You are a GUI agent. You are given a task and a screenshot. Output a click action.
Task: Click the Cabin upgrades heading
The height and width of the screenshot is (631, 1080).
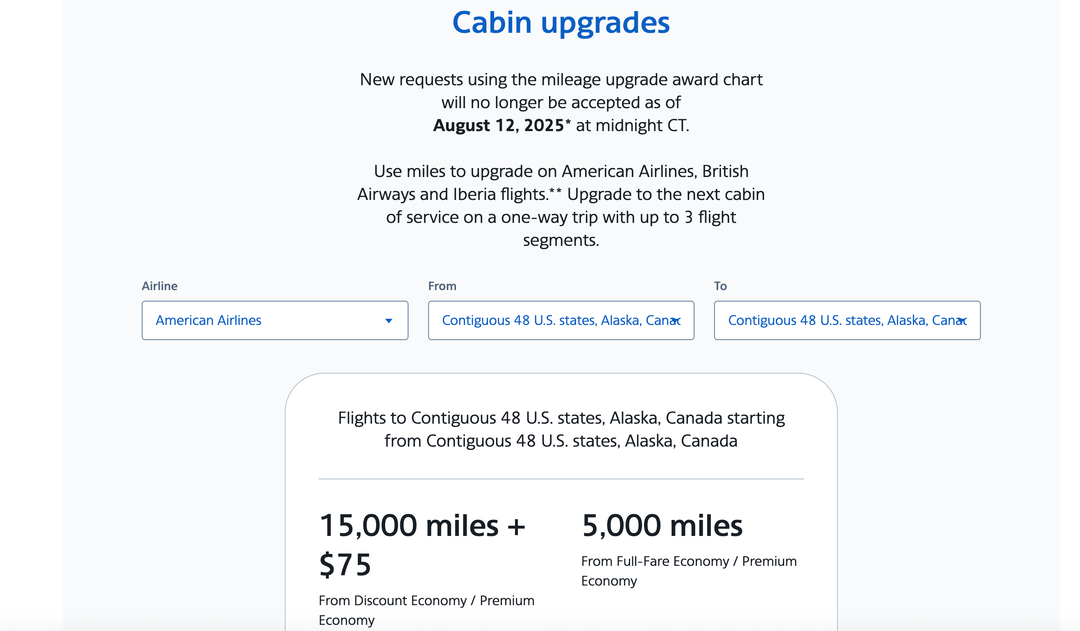560,22
